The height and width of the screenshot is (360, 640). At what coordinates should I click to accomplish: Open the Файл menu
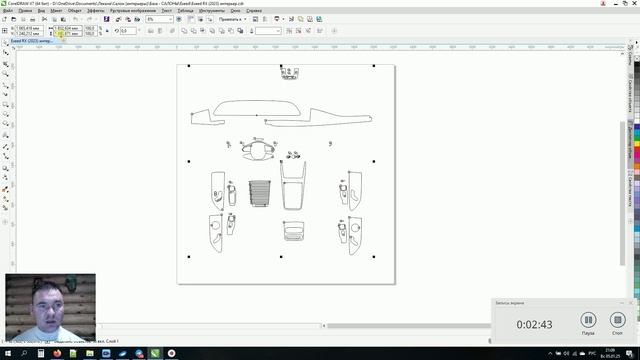pyautogui.click(x=8, y=11)
